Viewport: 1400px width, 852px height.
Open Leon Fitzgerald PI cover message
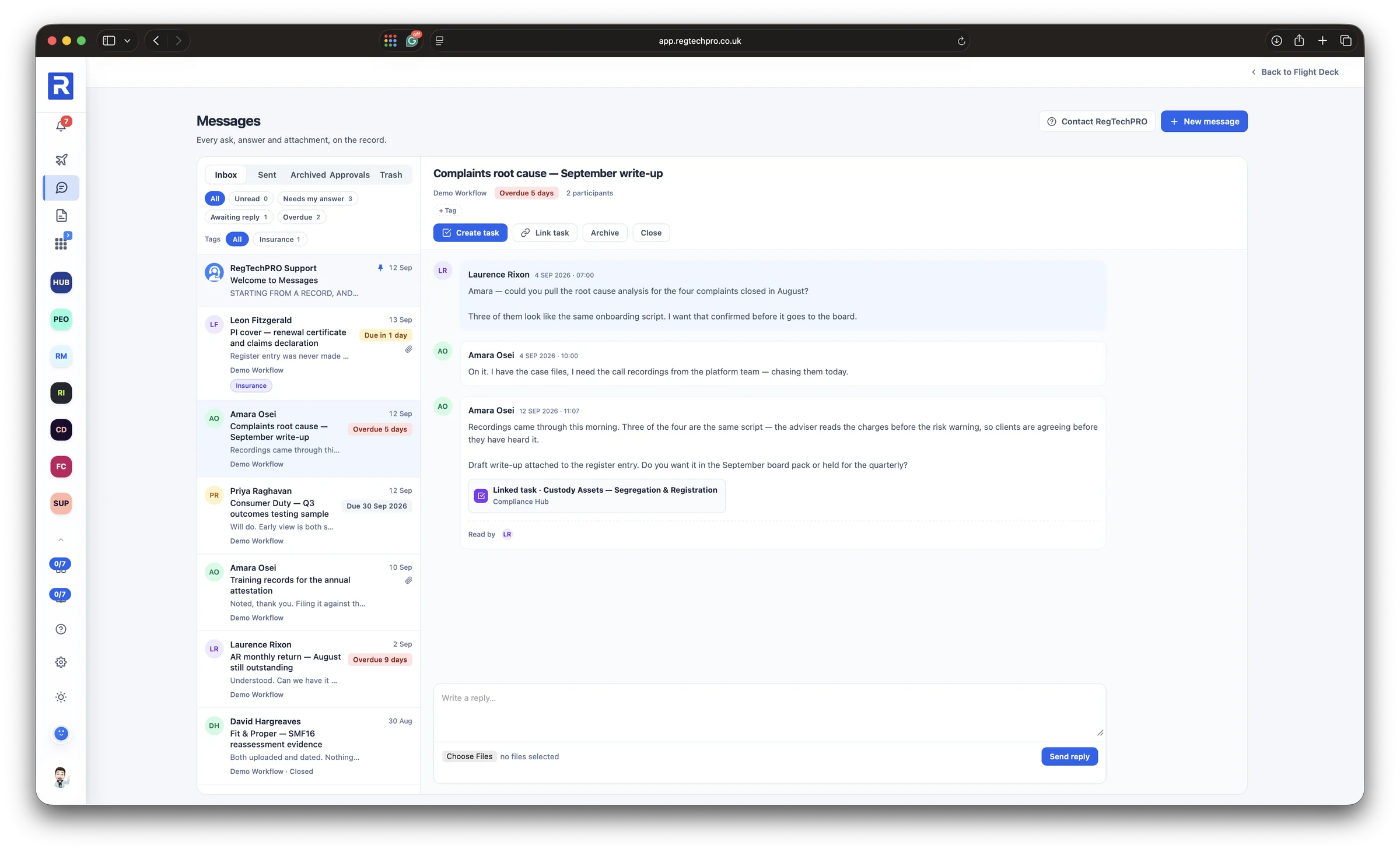[x=309, y=353]
